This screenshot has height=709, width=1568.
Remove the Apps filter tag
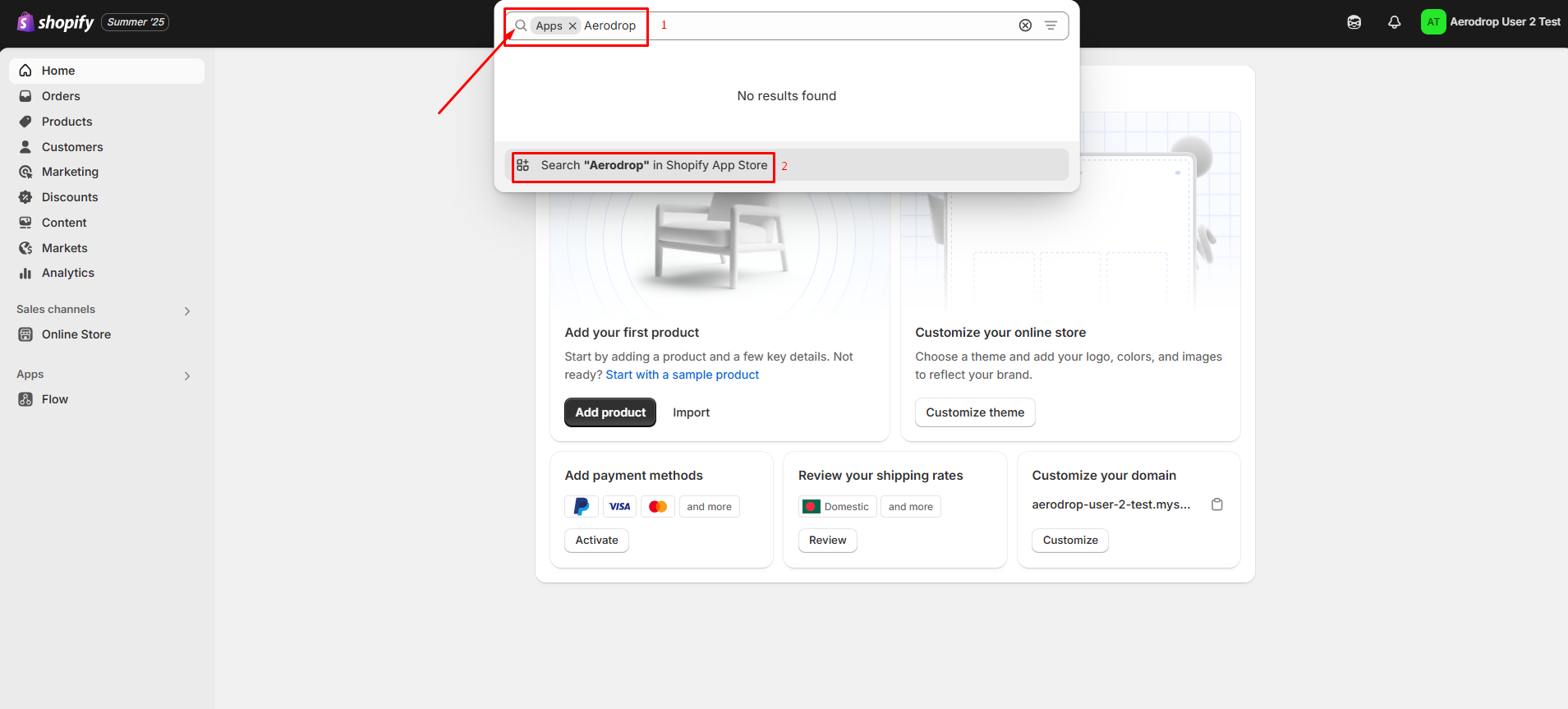(572, 26)
